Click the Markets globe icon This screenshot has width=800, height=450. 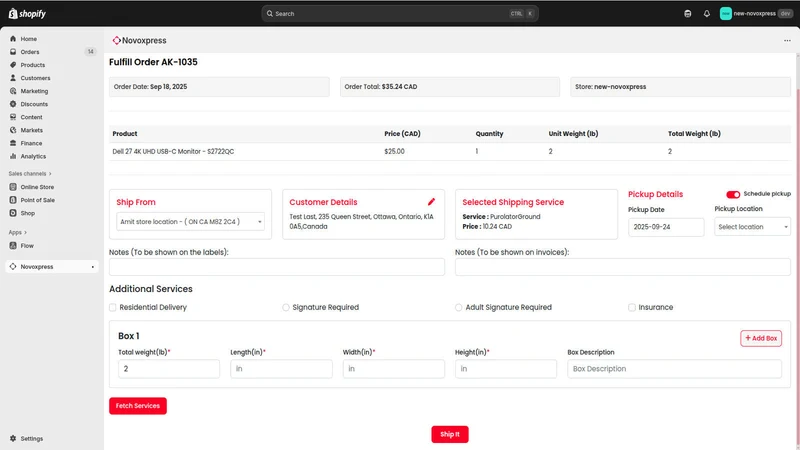click(x=13, y=130)
